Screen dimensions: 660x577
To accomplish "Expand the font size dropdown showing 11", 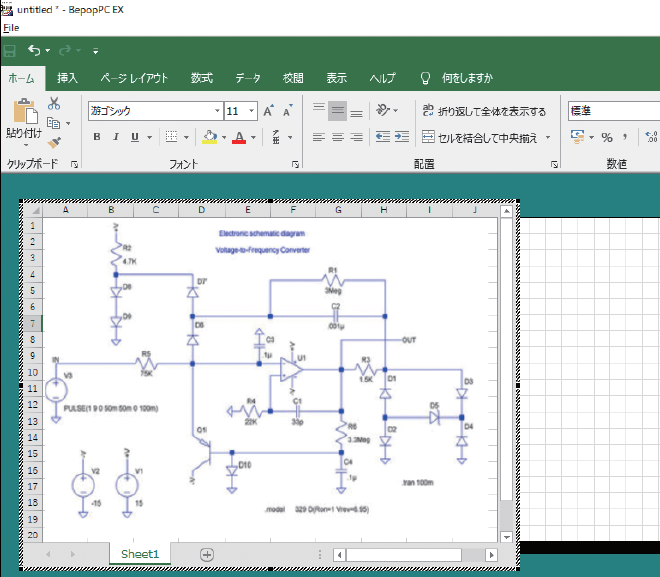I will click(x=251, y=111).
